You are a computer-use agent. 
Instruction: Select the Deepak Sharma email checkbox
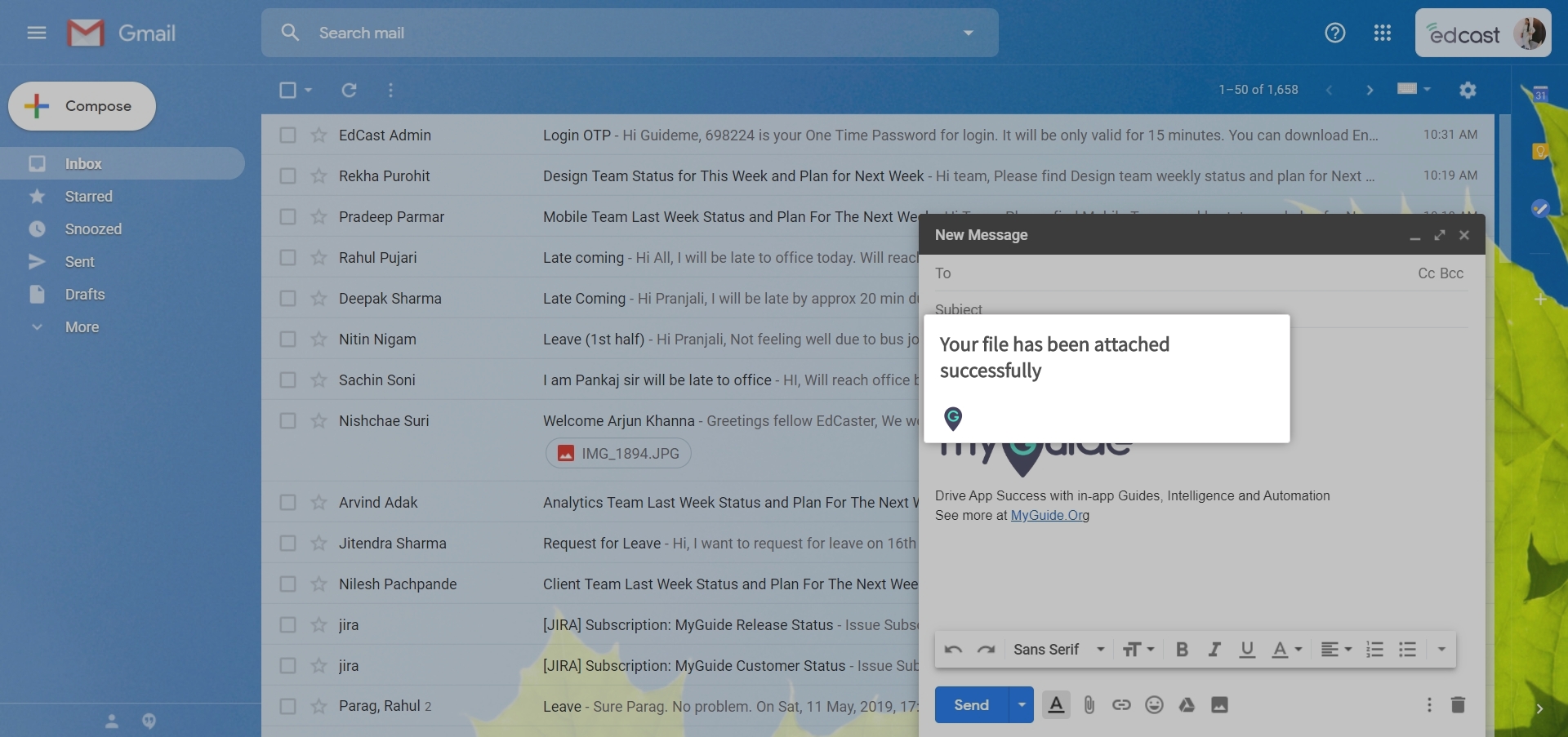click(287, 298)
